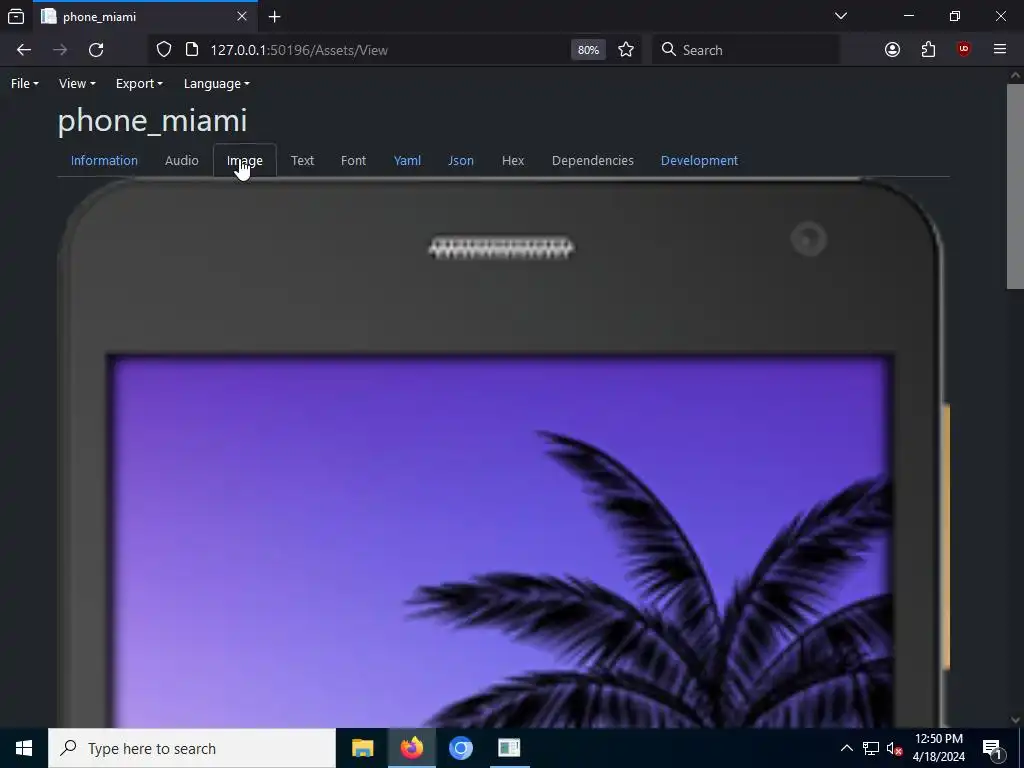Open the uBlock Origin extension
Image resolution: width=1024 pixels, height=768 pixels.
click(964, 50)
